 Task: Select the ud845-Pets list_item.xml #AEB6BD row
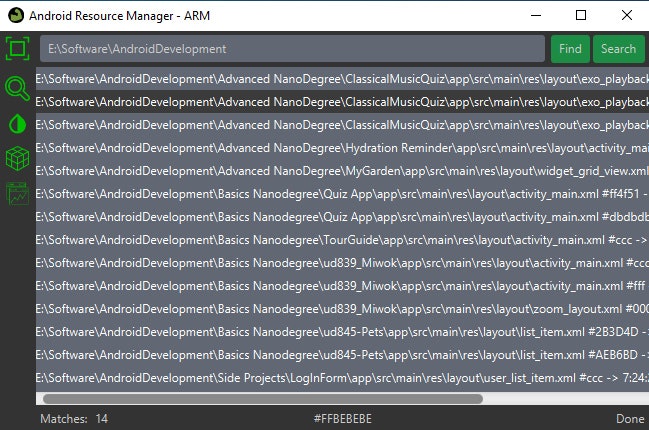tap(342, 355)
